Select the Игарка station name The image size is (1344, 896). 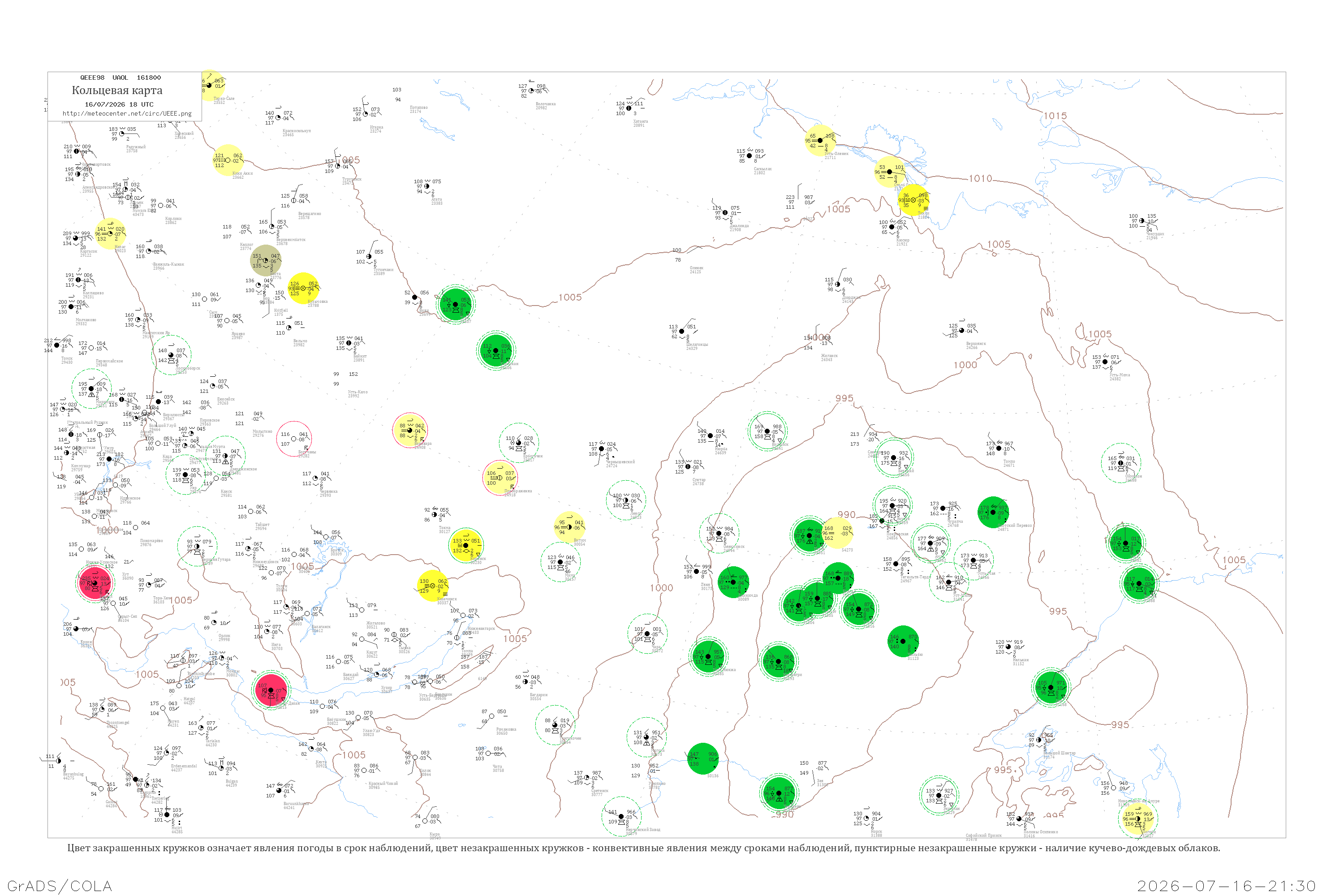pos(377,127)
